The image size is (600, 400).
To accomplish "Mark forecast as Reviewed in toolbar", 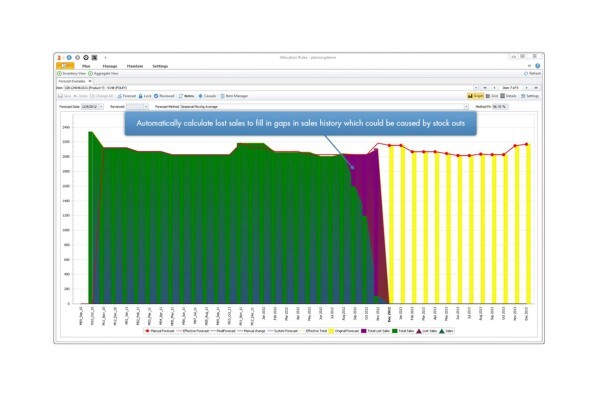I will pyautogui.click(x=164, y=96).
